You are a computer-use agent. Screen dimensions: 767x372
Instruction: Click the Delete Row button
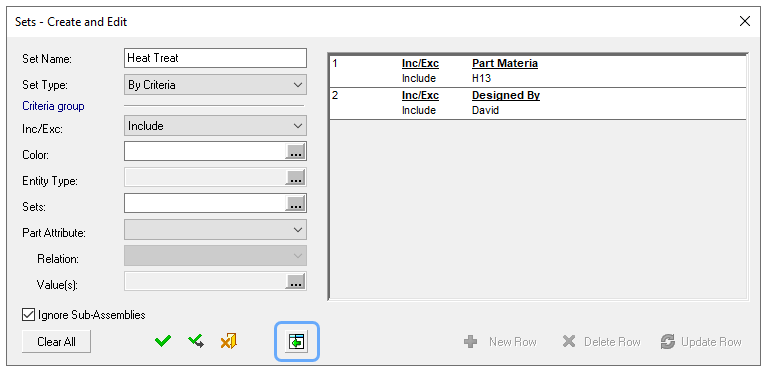pyautogui.click(x=601, y=342)
